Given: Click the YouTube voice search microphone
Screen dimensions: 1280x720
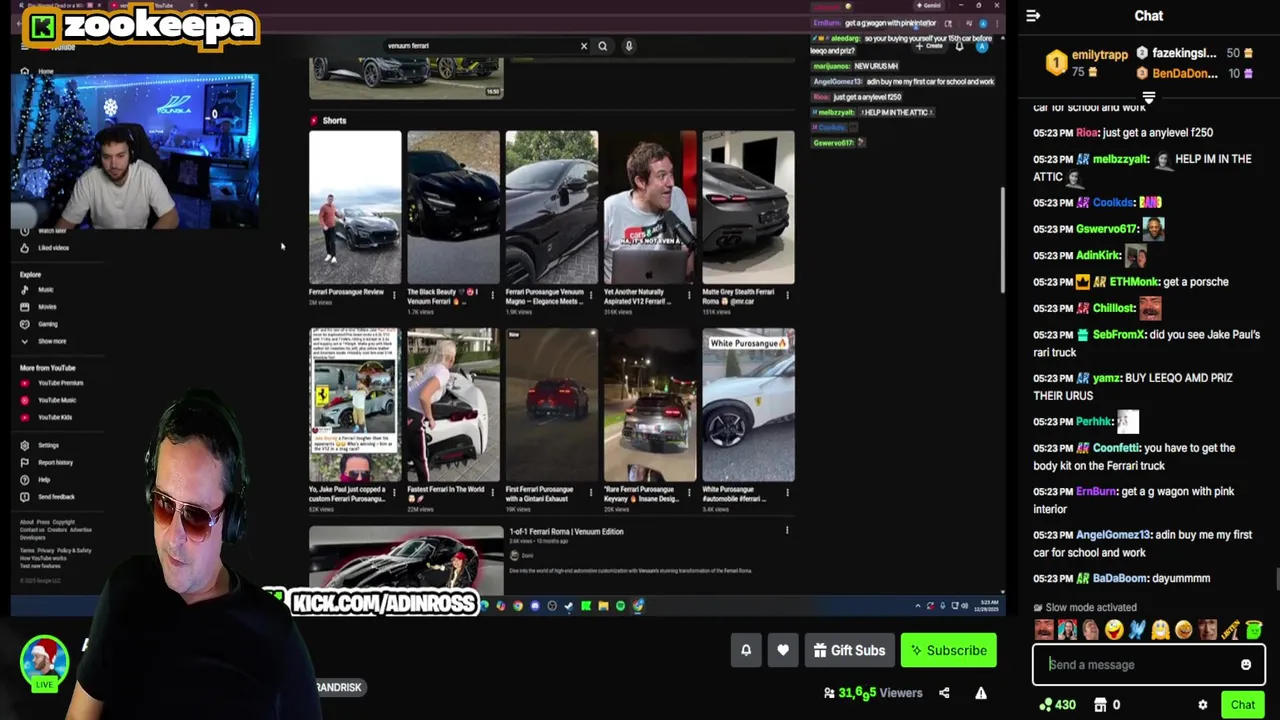Looking at the screenshot, I should click(x=629, y=46).
